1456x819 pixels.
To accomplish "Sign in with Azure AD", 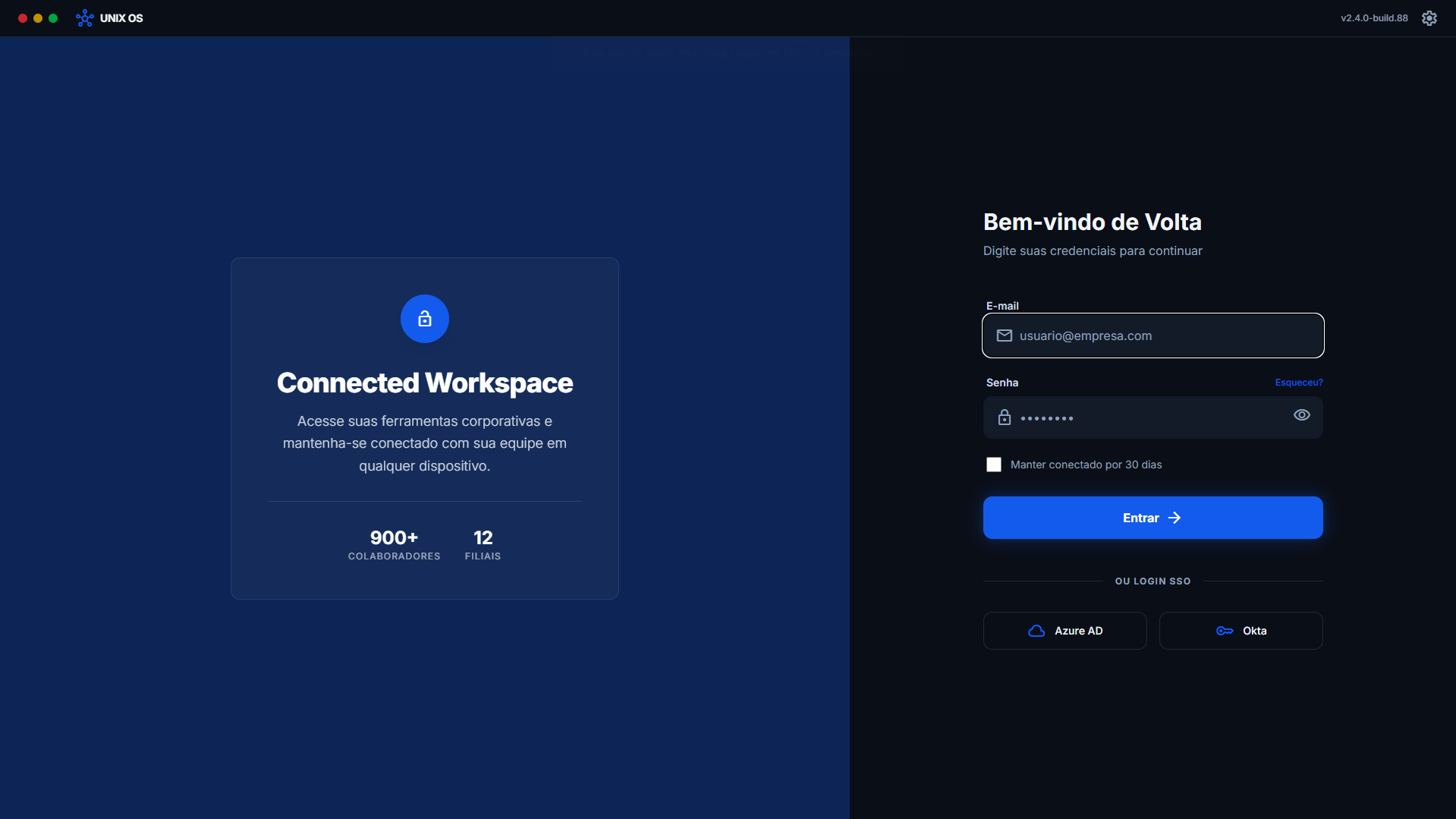I will [x=1064, y=631].
